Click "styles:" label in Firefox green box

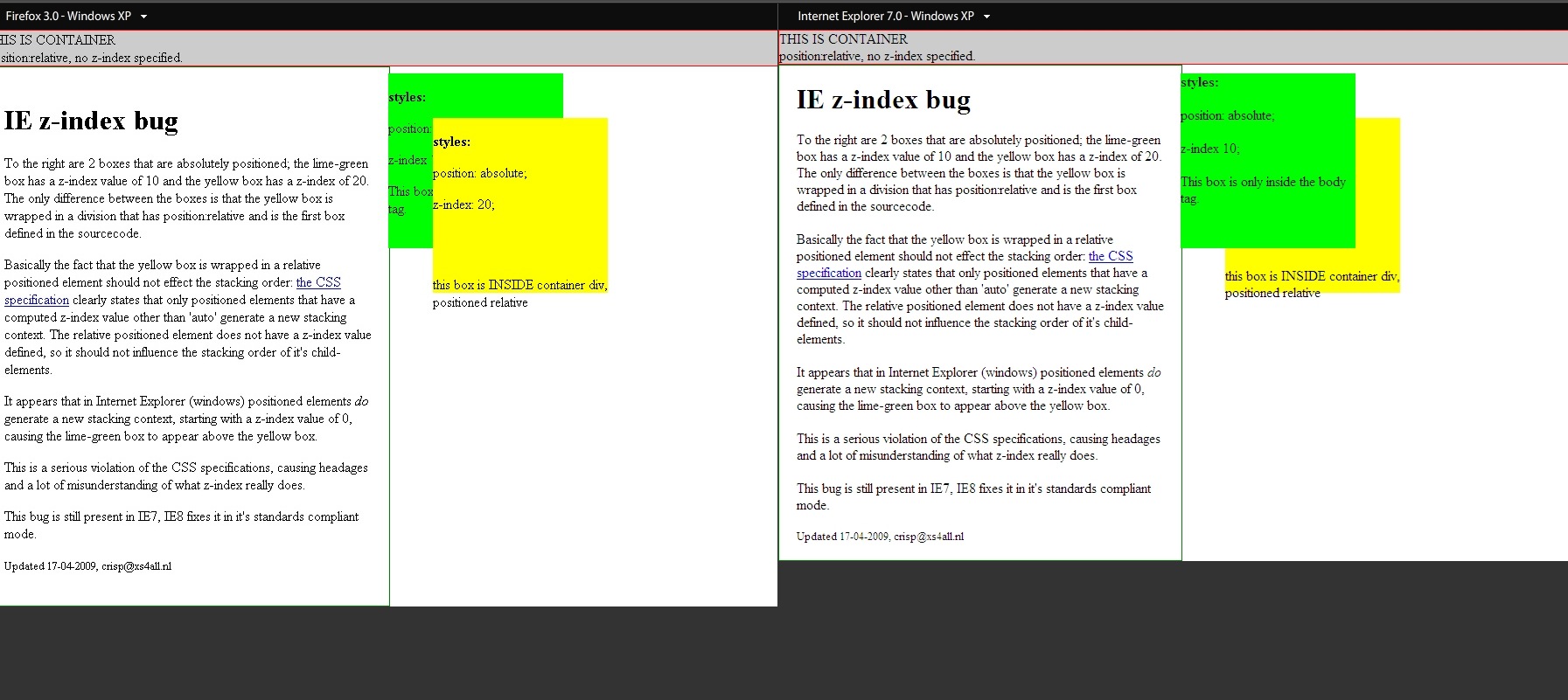408,97
